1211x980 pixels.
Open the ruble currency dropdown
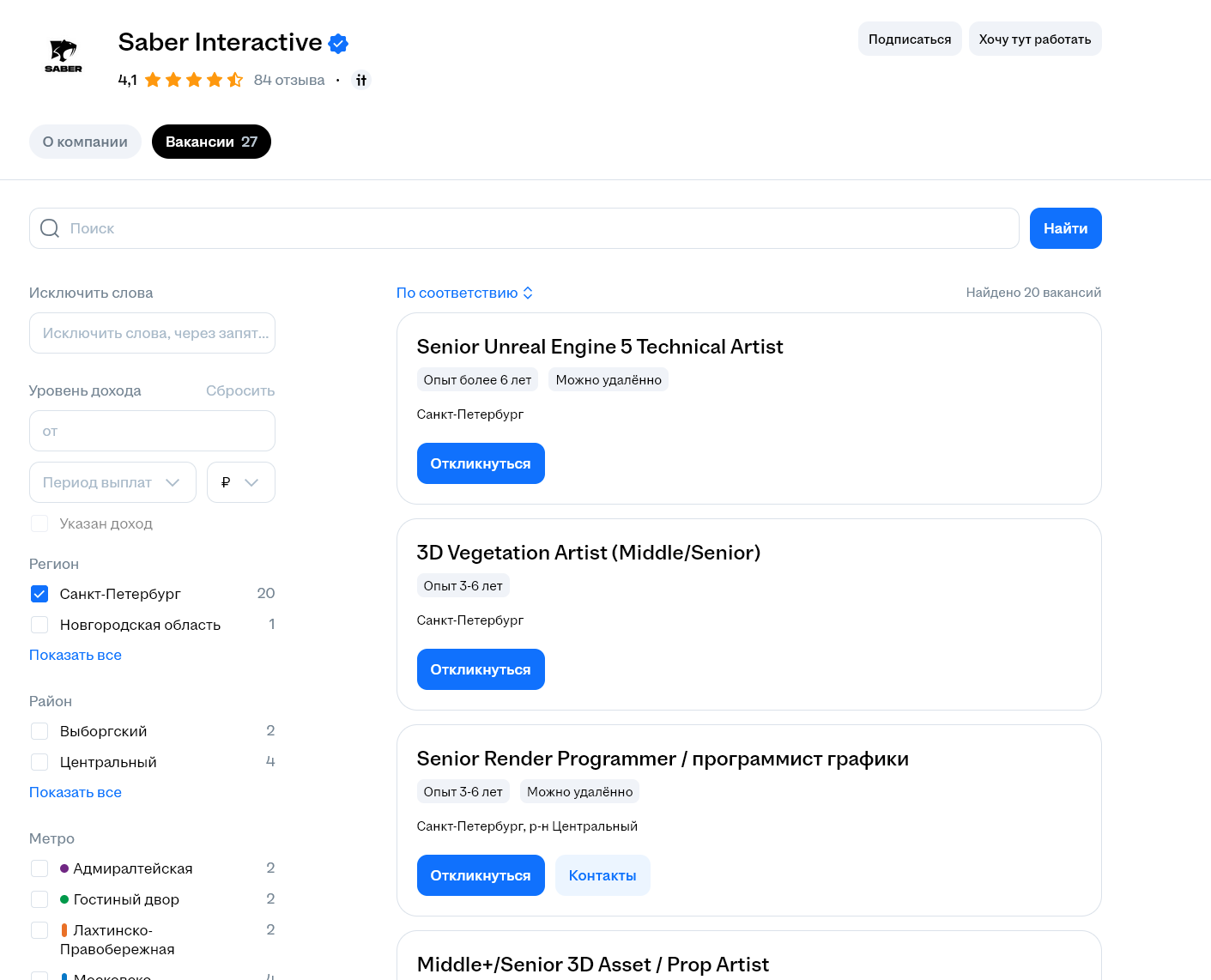pyautogui.click(x=241, y=482)
